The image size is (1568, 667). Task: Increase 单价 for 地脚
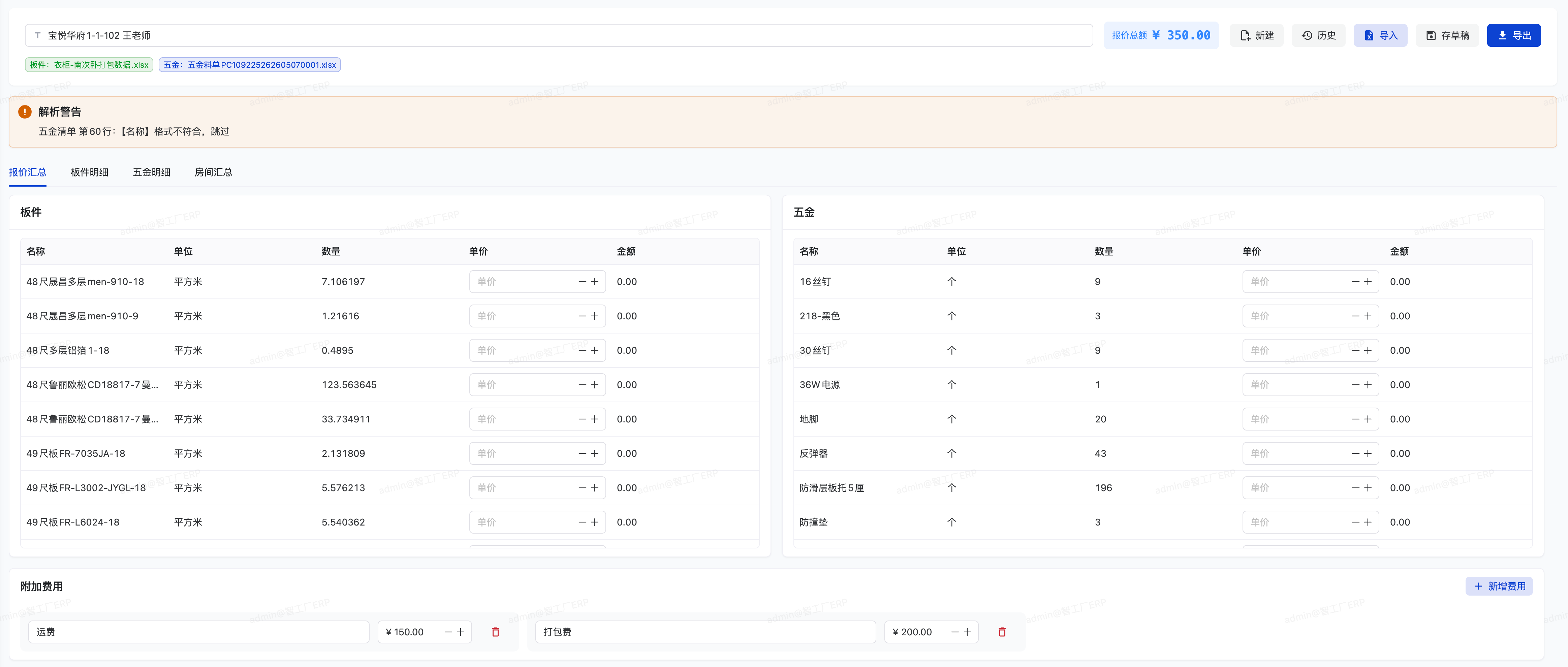click(1368, 419)
